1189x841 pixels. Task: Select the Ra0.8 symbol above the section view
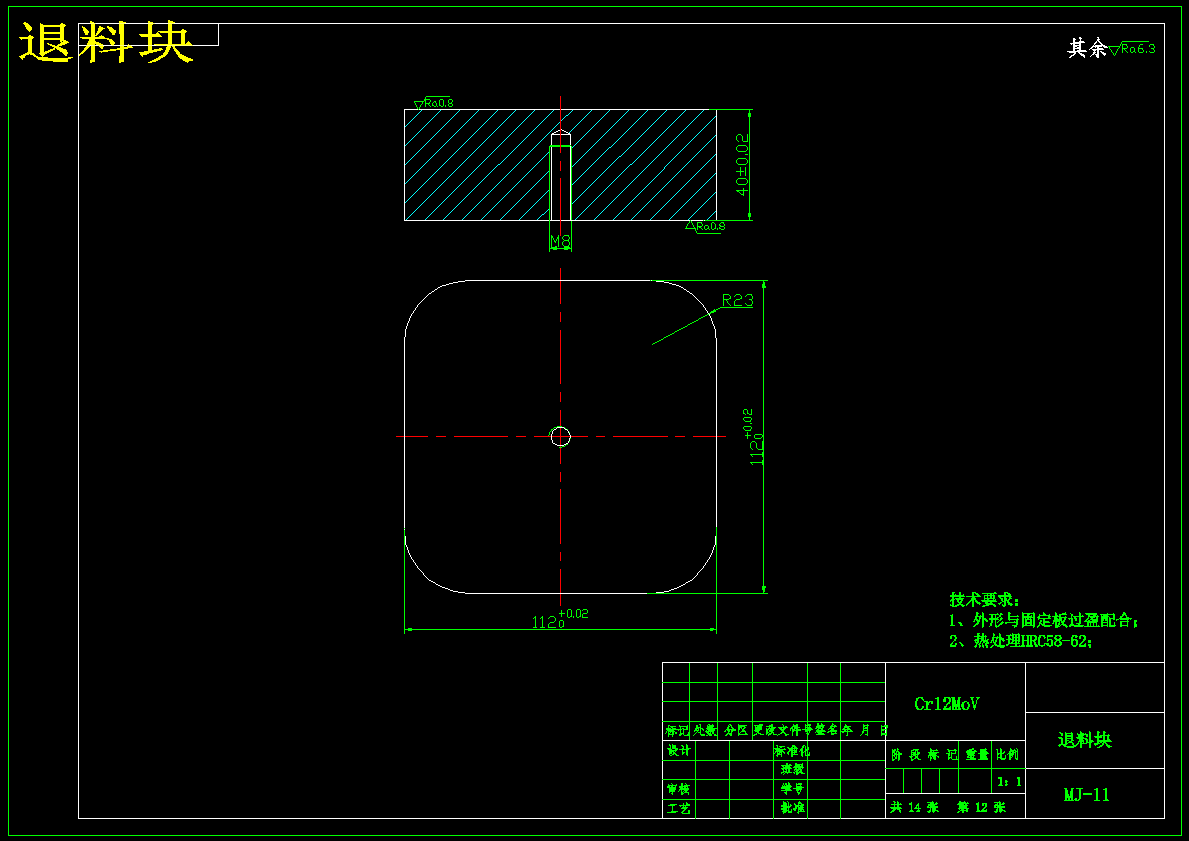tap(434, 103)
